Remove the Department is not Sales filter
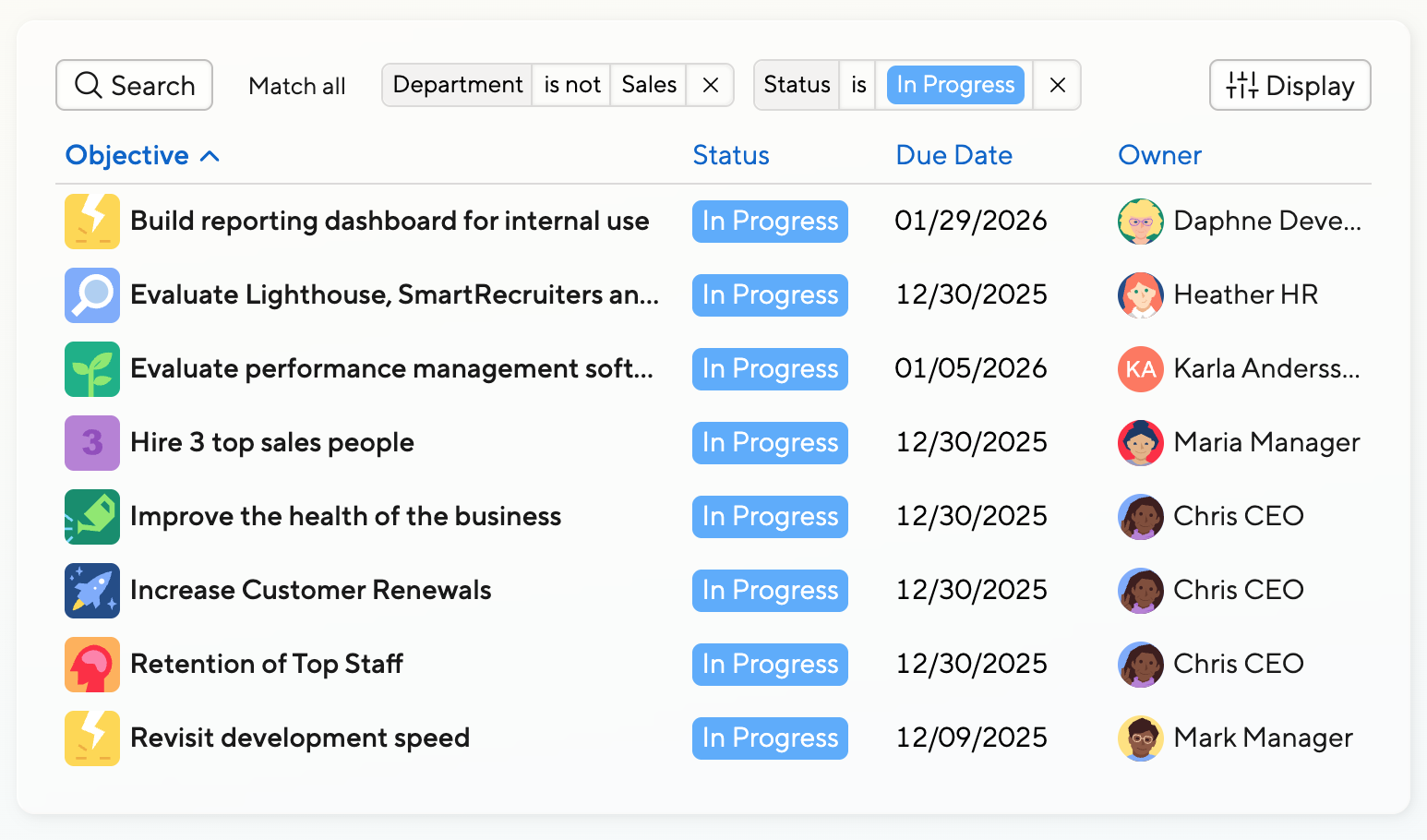 [x=710, y=85]
